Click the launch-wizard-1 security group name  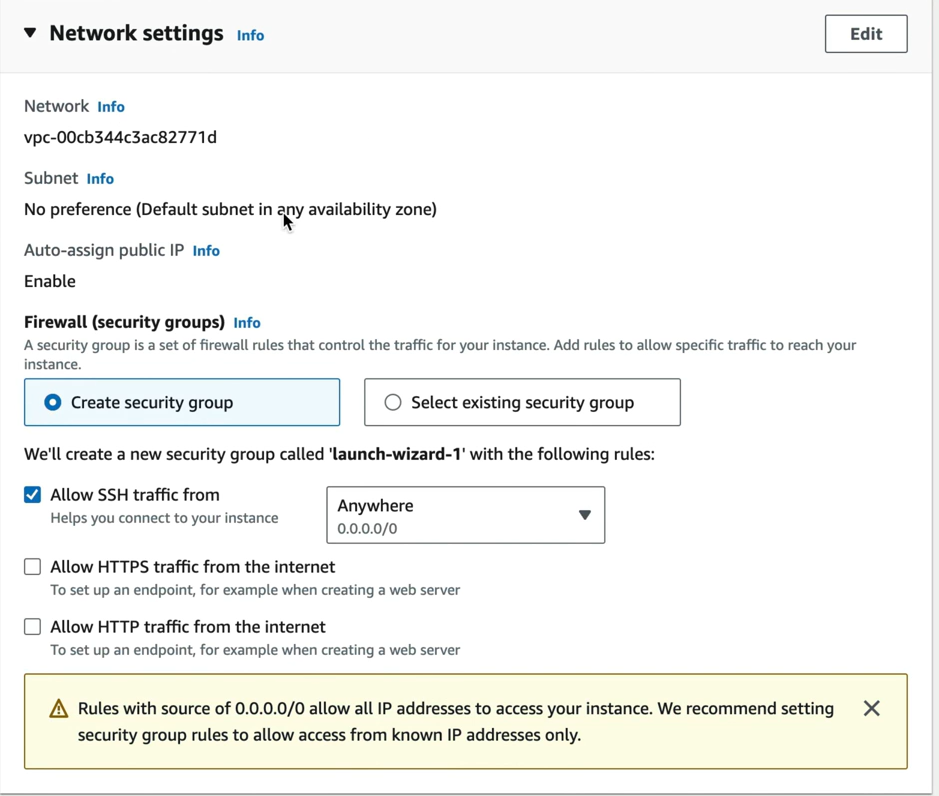[x=396, y=454]
